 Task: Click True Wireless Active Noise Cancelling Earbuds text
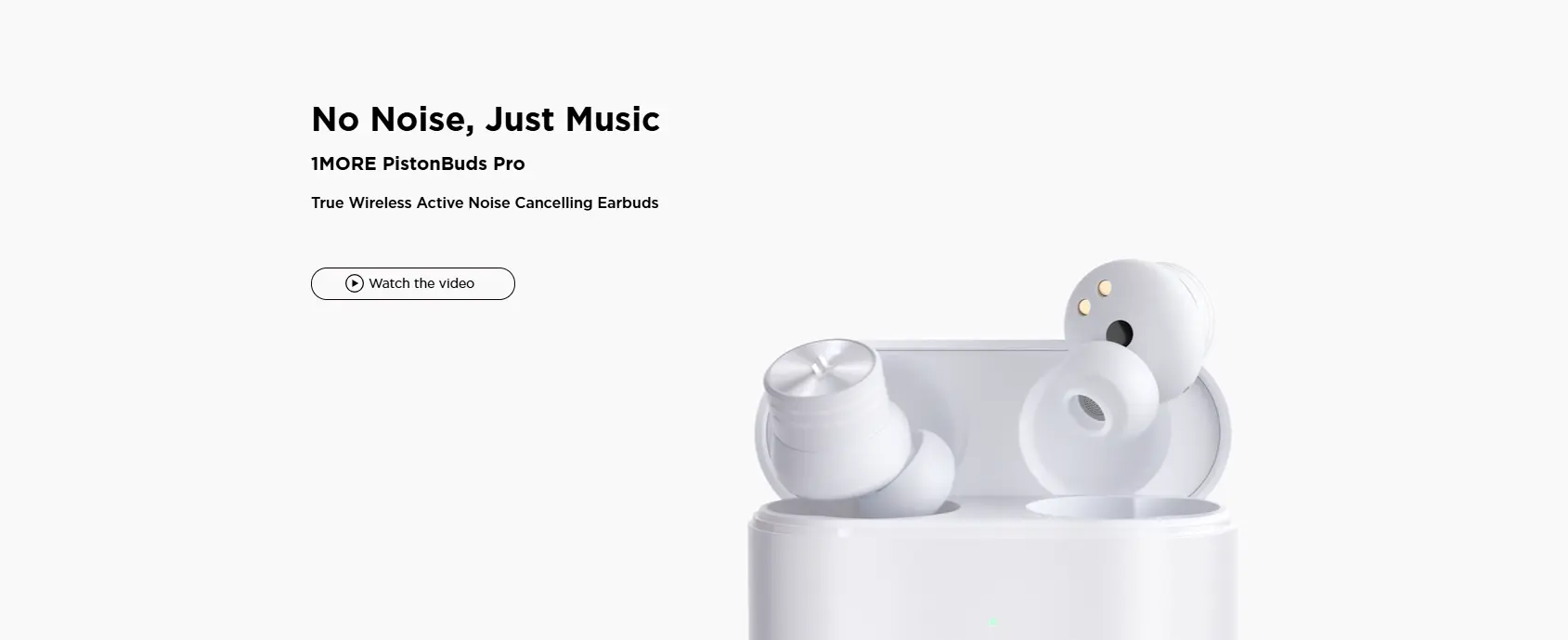[485, 202]
